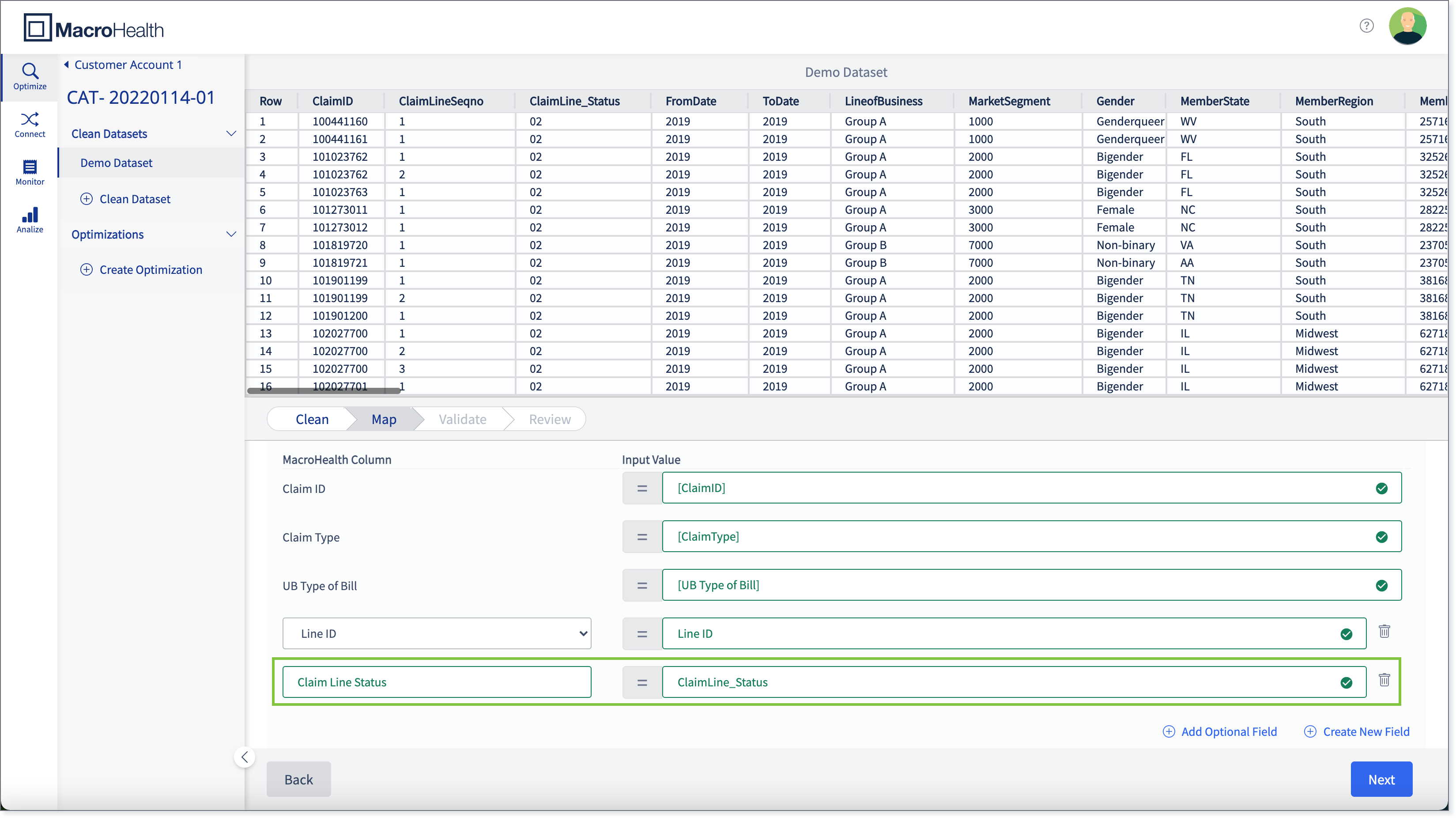This screenshot has height=818, width=1456.
Task: Open the user profile avatar
Action: point(1407,26)
